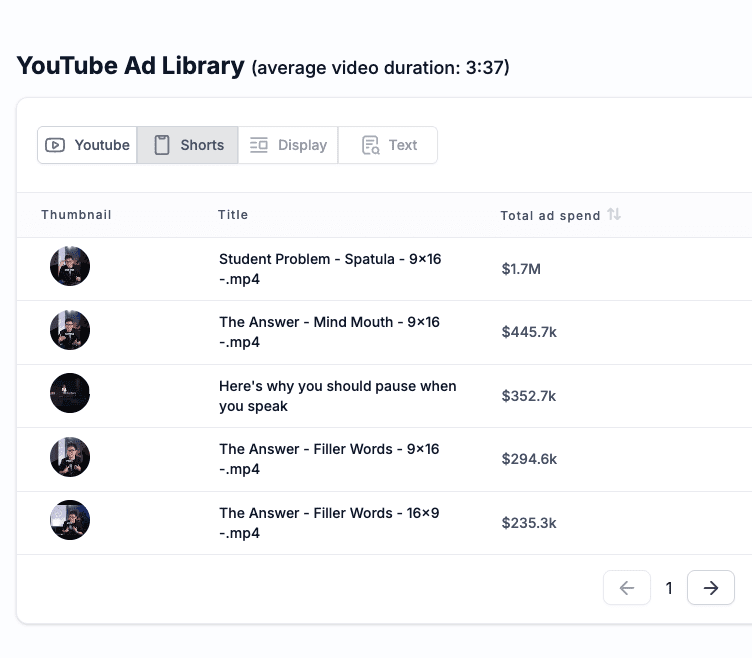752x658 pixels.
Task: Click the Text search document icon
Action: tap(371, 145)
